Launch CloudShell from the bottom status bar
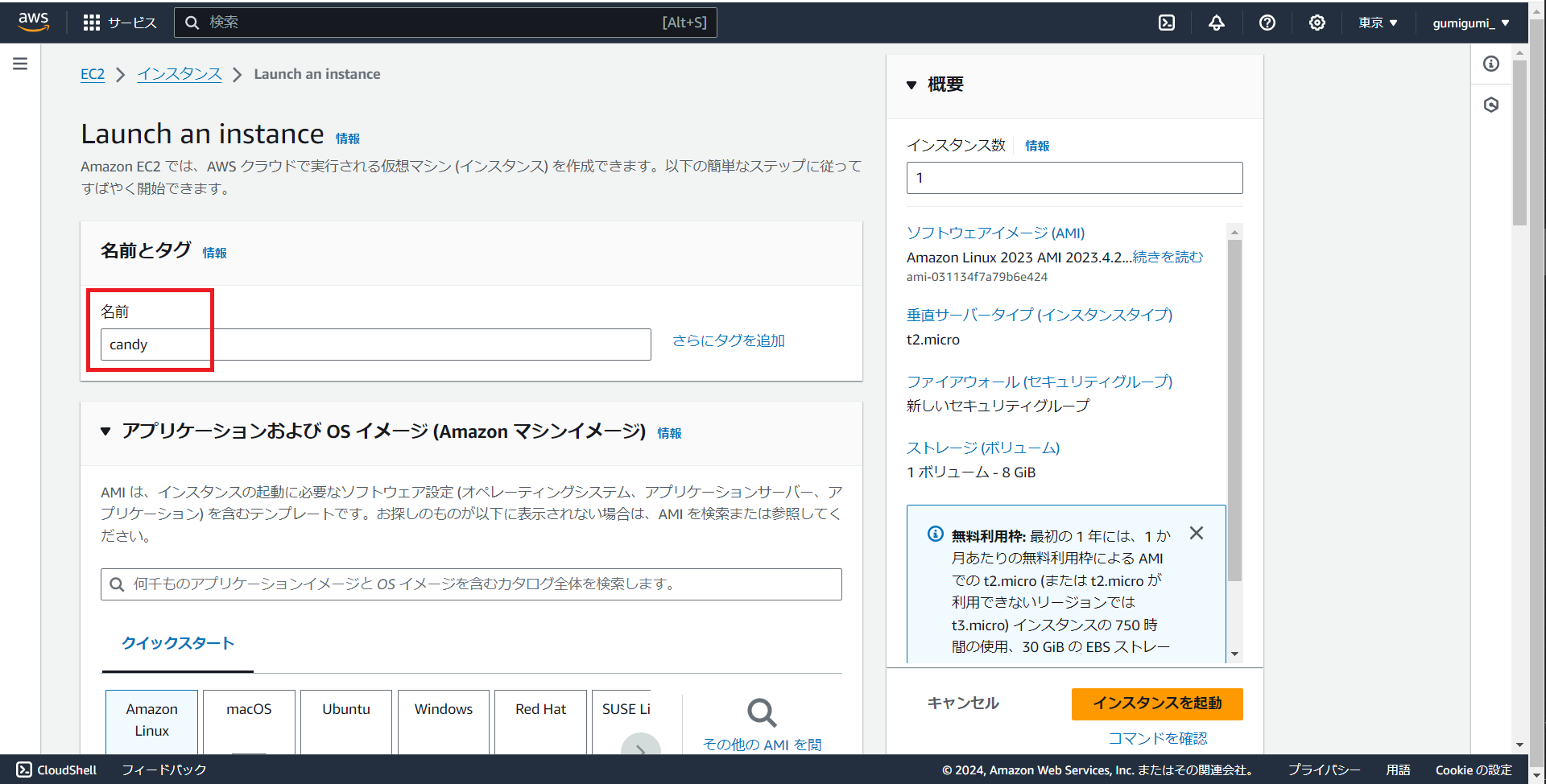Screen dimensions: 1546x784 (55, 770)
